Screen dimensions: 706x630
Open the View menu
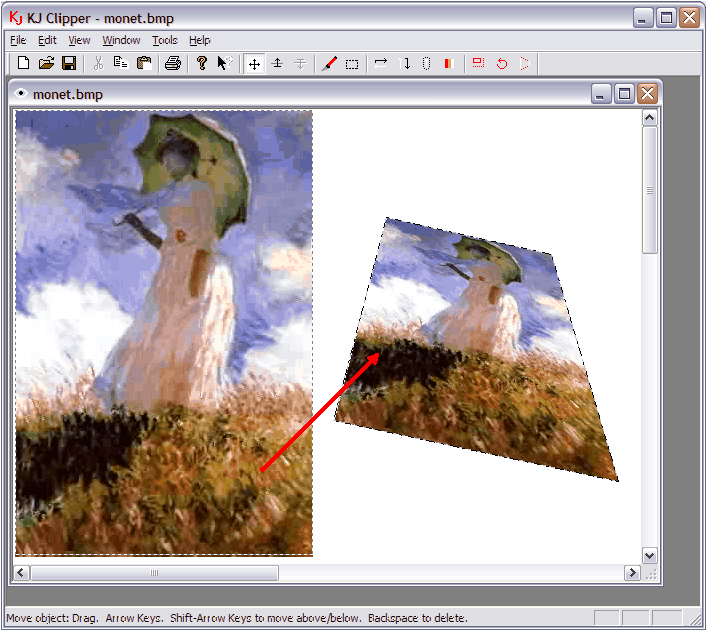coord(79,41)
